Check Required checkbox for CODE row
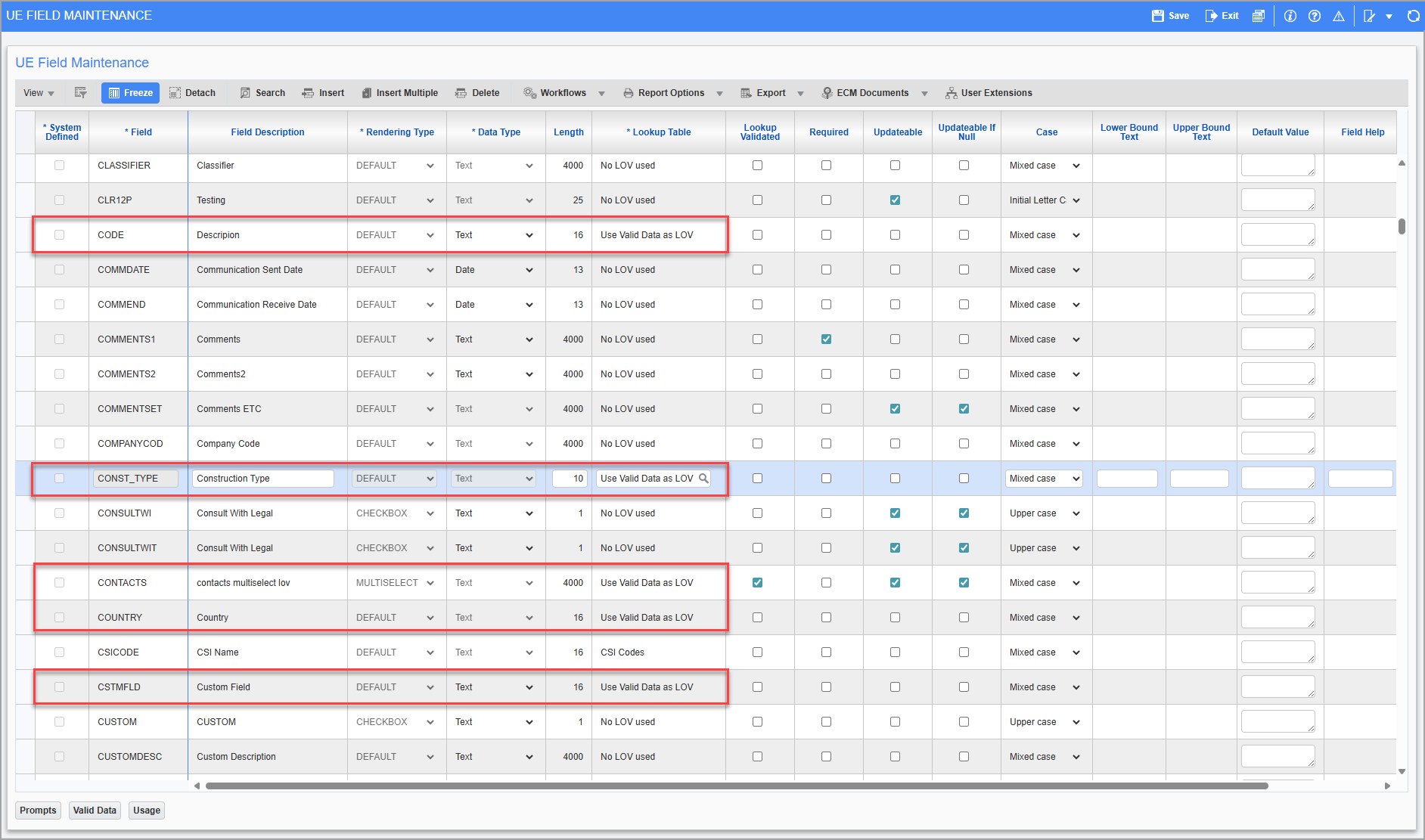 click(x=826, y=235)
